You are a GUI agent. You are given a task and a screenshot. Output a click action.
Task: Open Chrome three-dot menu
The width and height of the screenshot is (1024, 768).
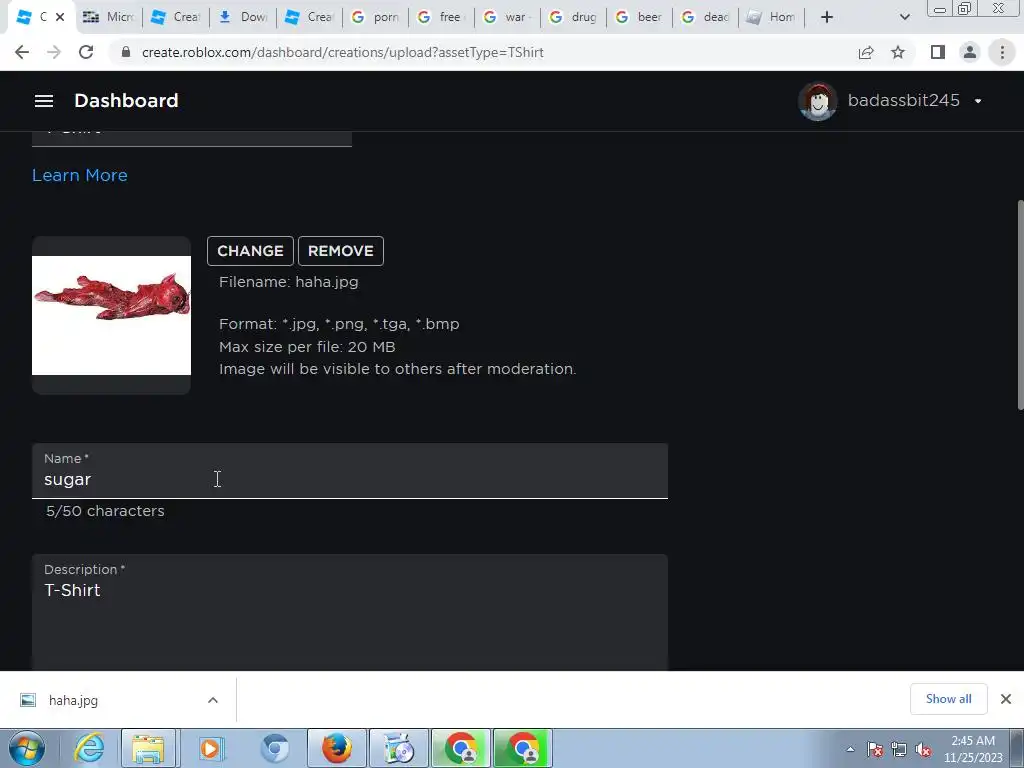(1002, 52)
